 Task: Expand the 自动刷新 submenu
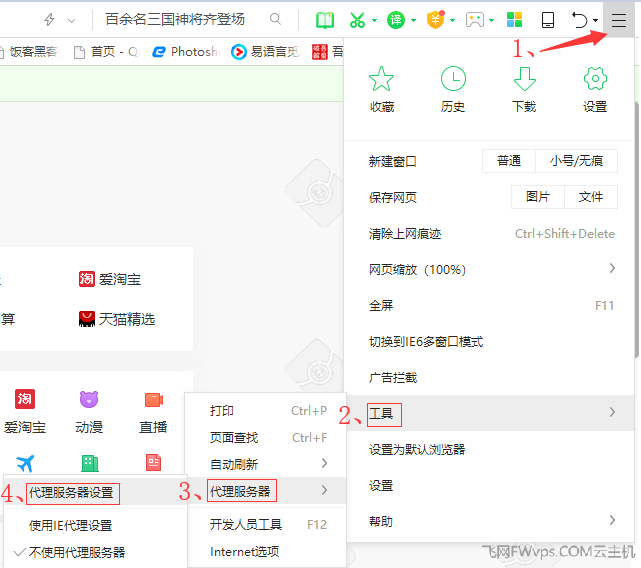click(x=267, y=464)
